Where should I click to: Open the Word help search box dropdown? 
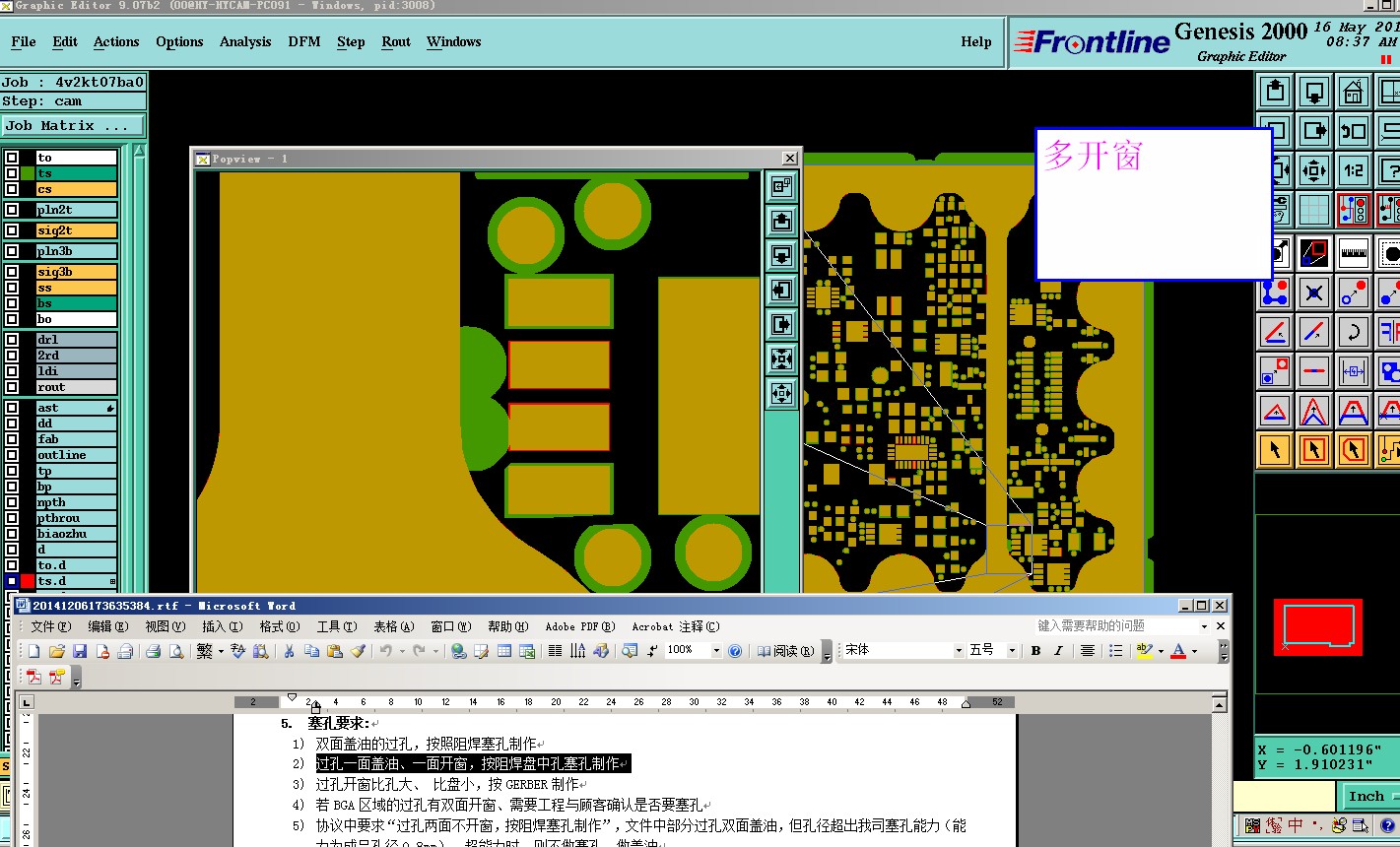pos(1204,626)
